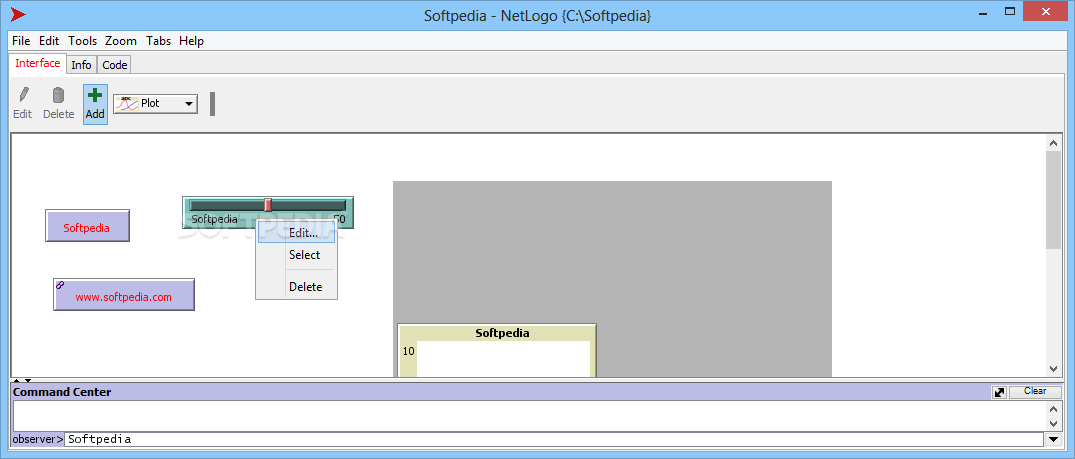The width and height of the screenshot is (1075, 459).
Task: Open the Plot widget type dropdown
Action: (156, 104)
